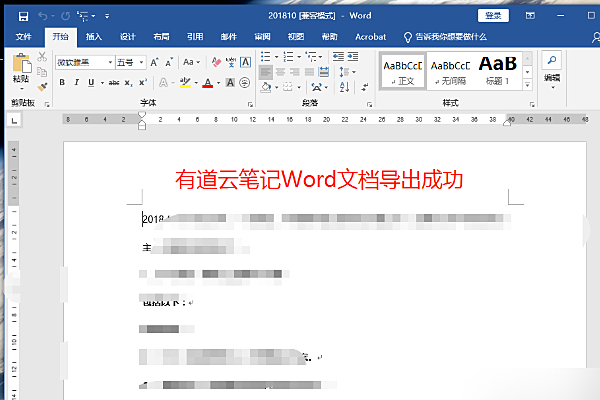600x400 pixels.
Task: Toggle bold formatting
Action: pyautogui.click(x=62, y=82)
